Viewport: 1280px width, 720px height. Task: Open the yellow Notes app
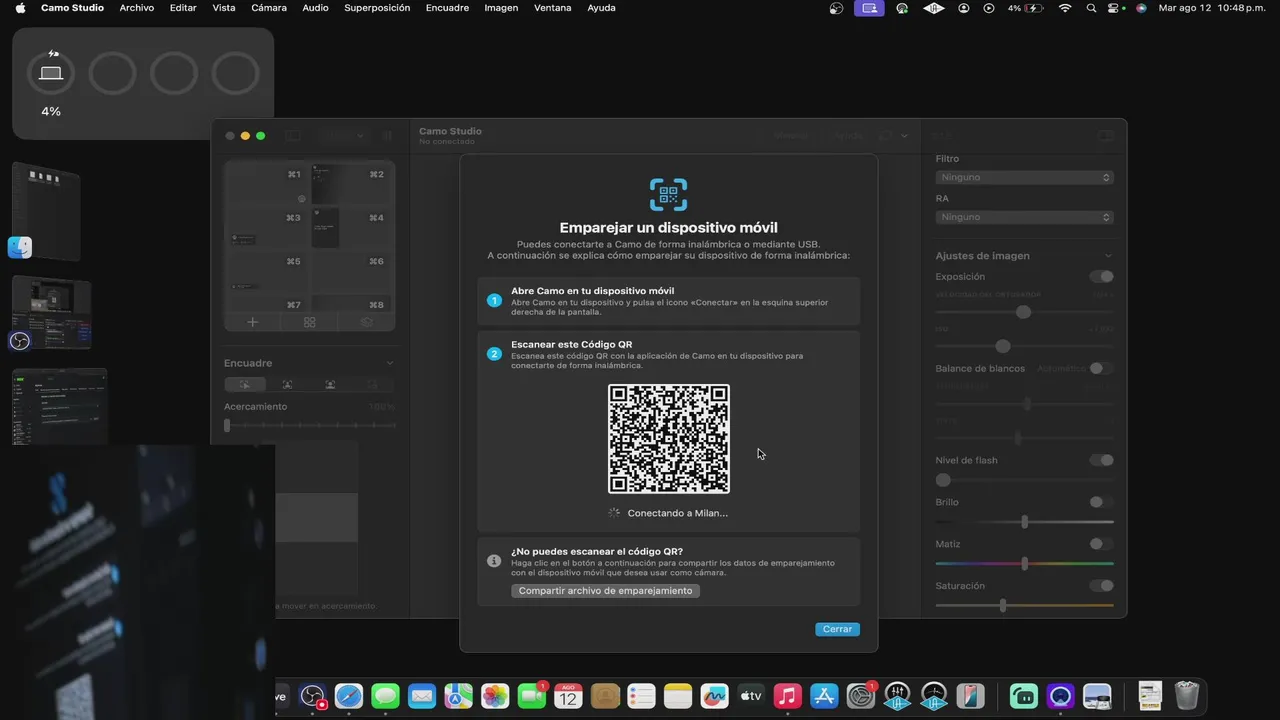pyautogui.click(x=678, y=695)
